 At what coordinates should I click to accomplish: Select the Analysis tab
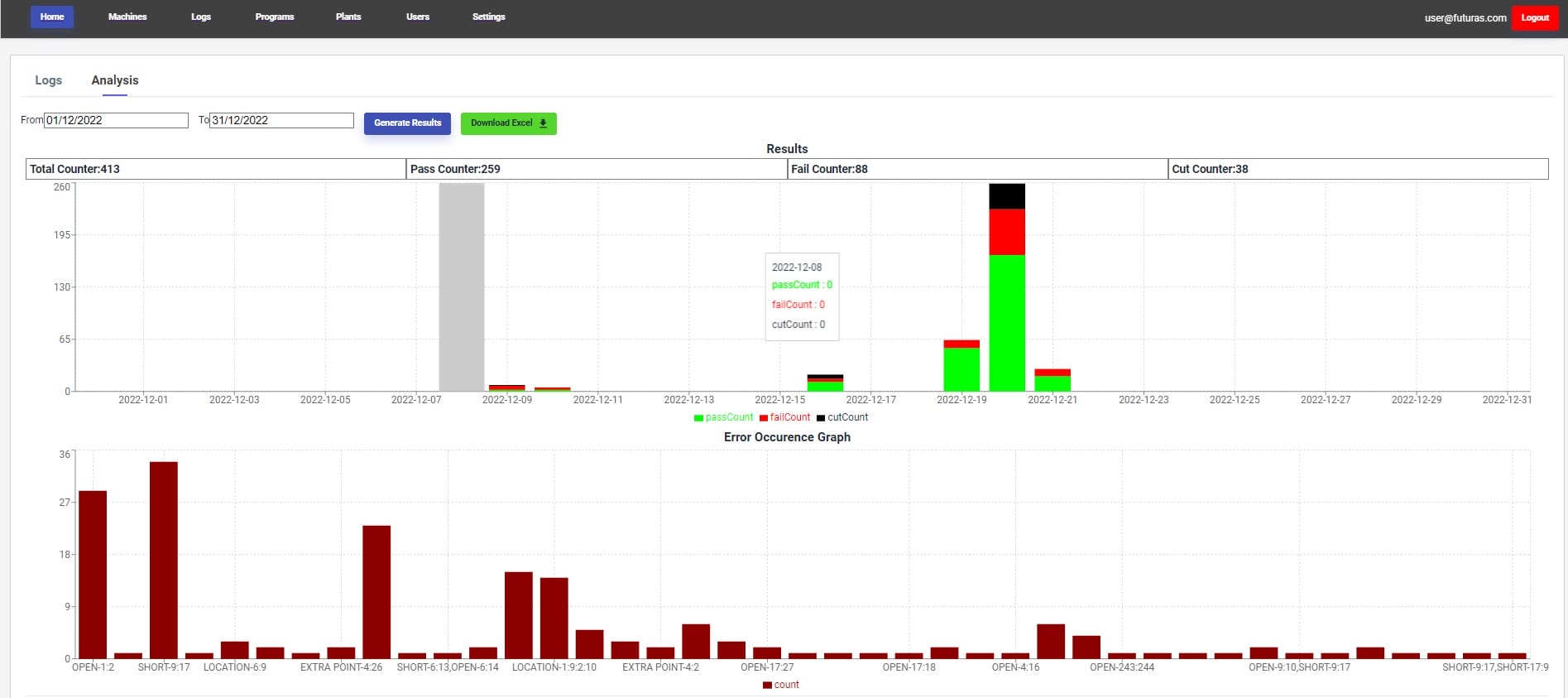click(x=115, y=80)
